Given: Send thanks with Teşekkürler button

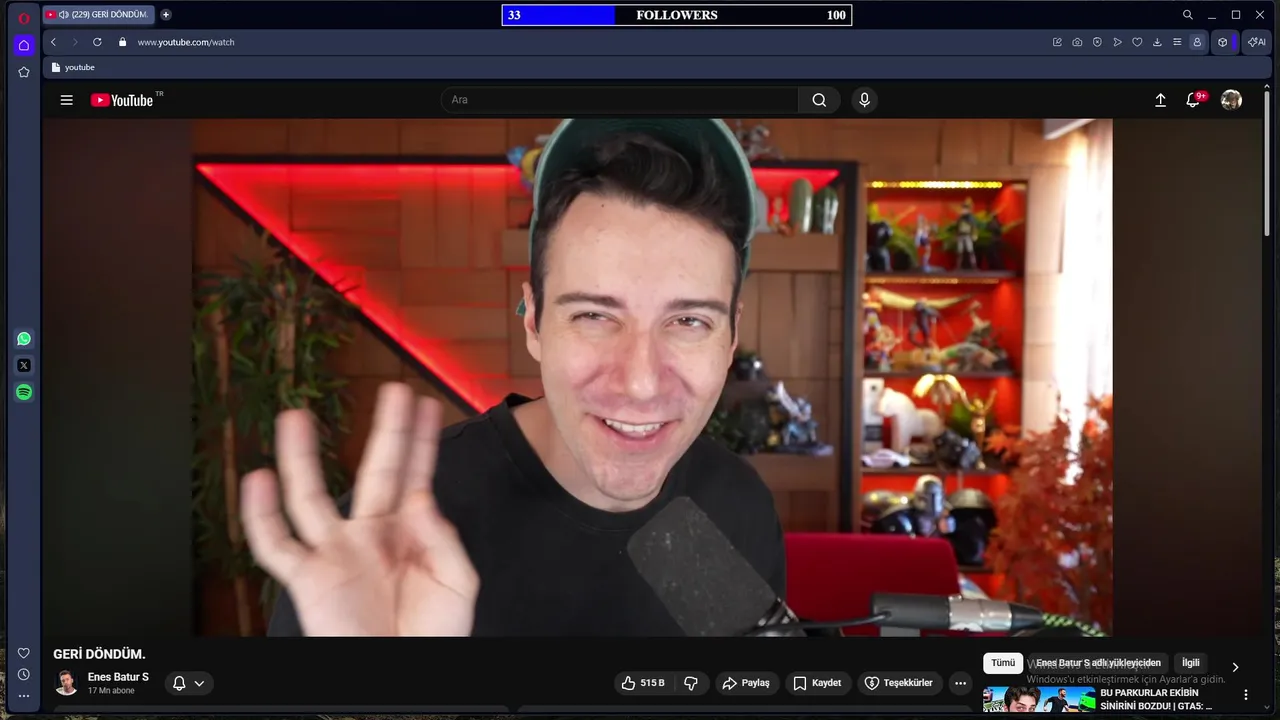Looking at the screenshot, I should click(899, 683).
